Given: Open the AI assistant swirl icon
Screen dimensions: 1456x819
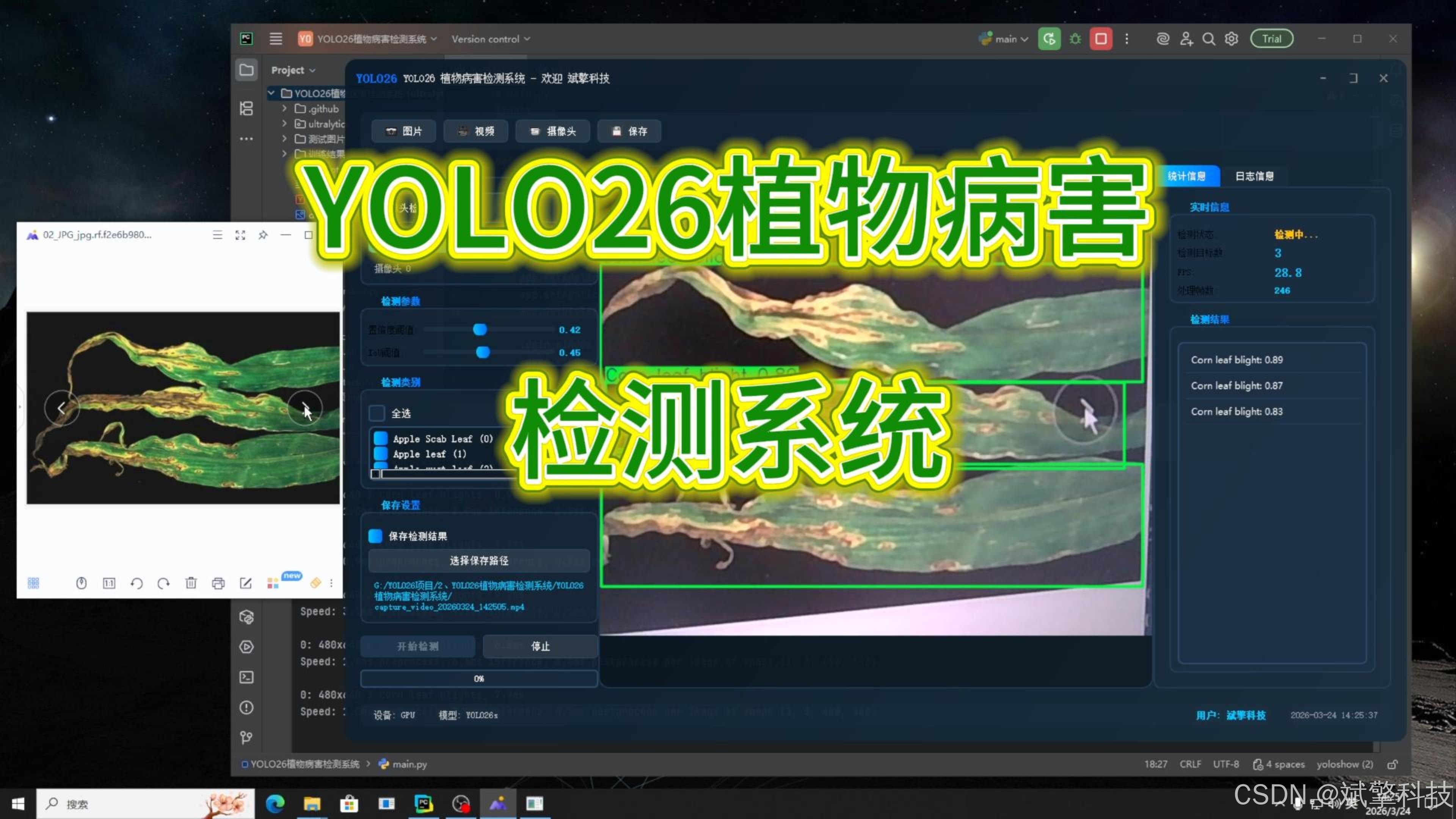Looking at the screenshot, I should 1163,39.
